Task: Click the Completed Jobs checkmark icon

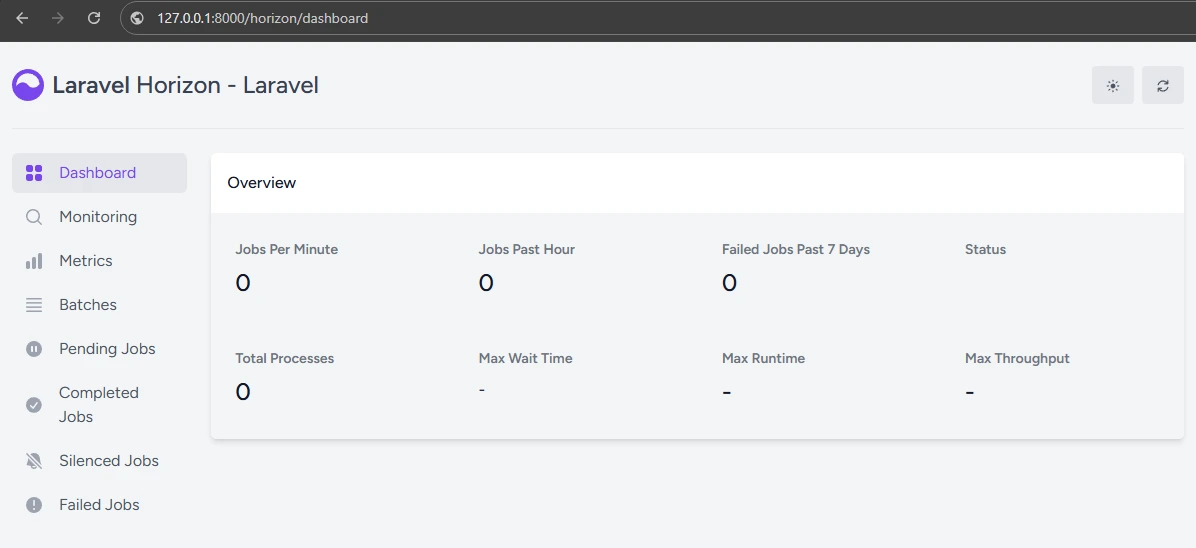Action: 34,405
